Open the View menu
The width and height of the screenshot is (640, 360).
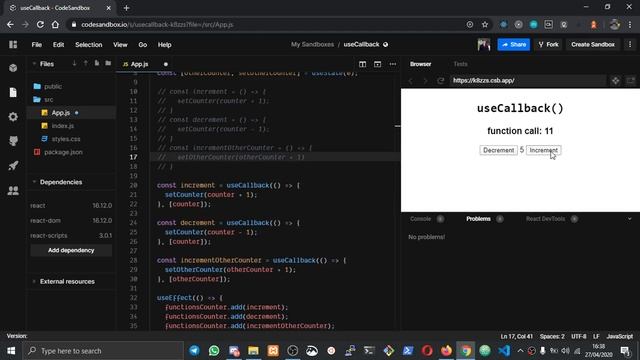pos(120,44)
